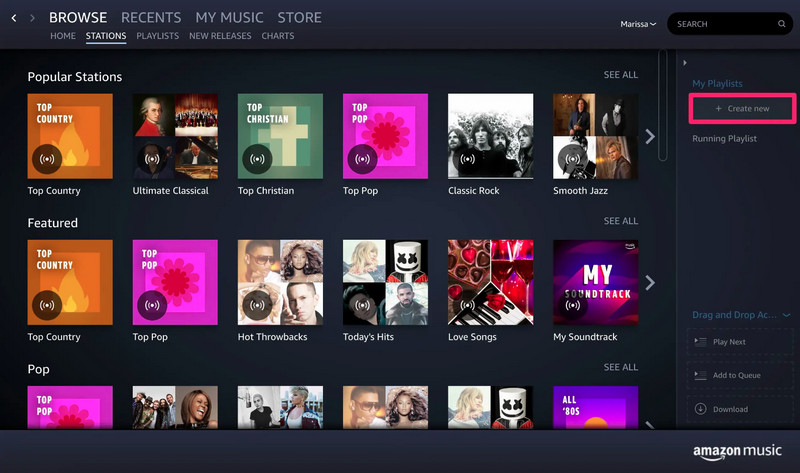800x473 pixels.
Task: Switch to the NEW RELEASES tab
Action: click(220, 36)
